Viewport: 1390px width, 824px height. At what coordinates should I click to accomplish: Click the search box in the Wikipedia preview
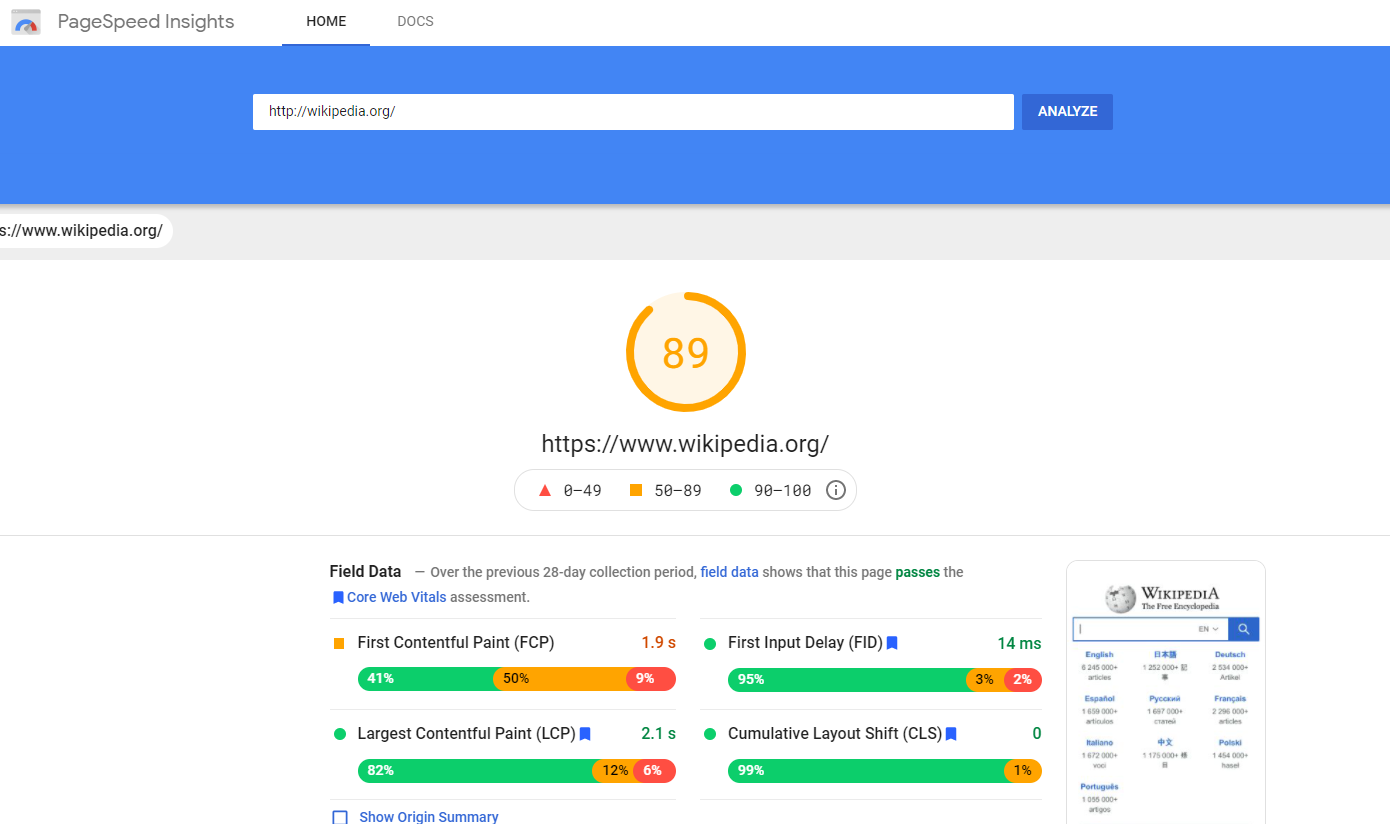click(x=1150, y=629)
